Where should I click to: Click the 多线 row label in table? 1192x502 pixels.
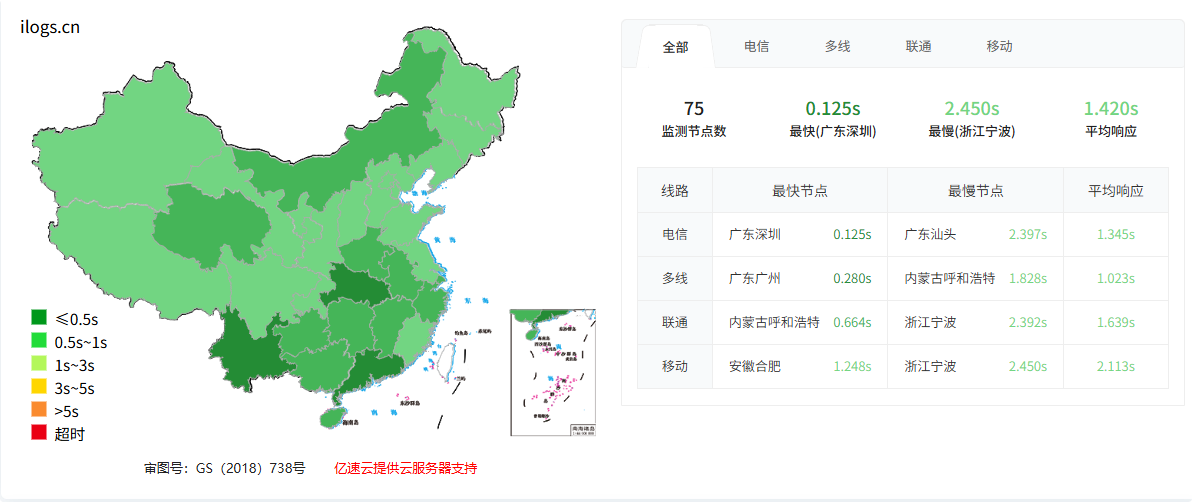tap(675, 278)
